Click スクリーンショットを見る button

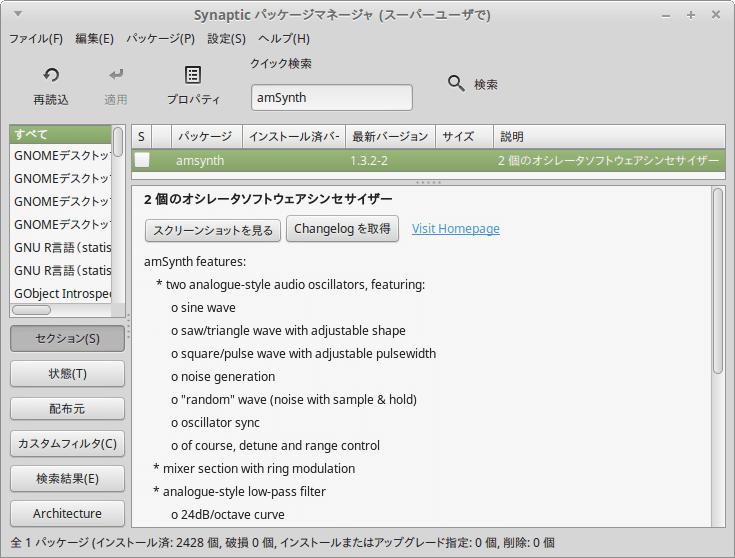coord(213,230)
